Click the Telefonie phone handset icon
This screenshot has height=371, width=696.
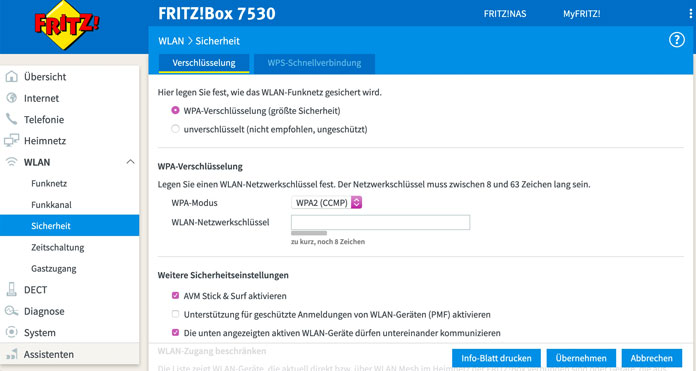click(12, 119)
